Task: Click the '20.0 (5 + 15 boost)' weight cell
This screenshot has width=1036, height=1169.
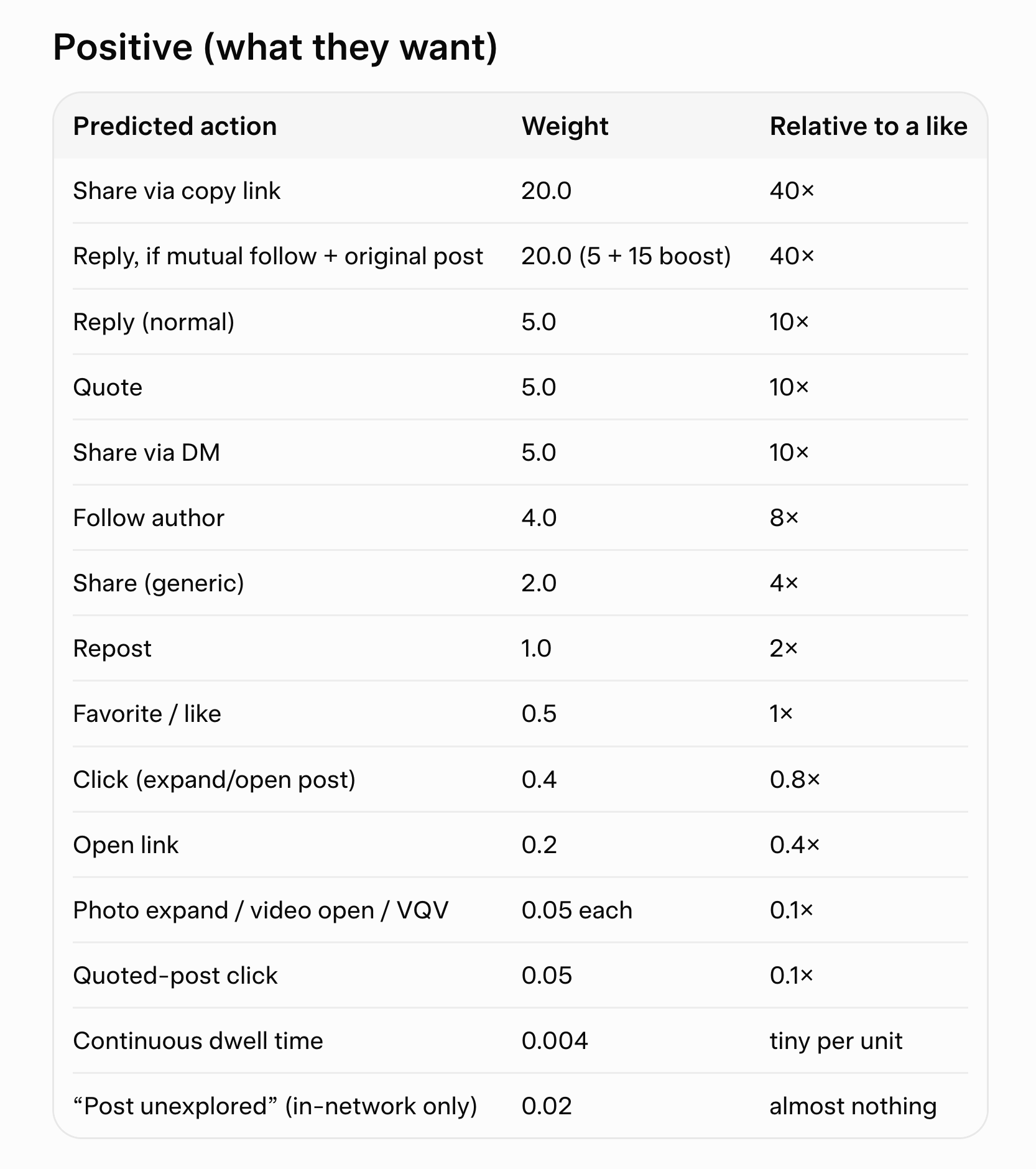Action: click(x=626, y=256)
